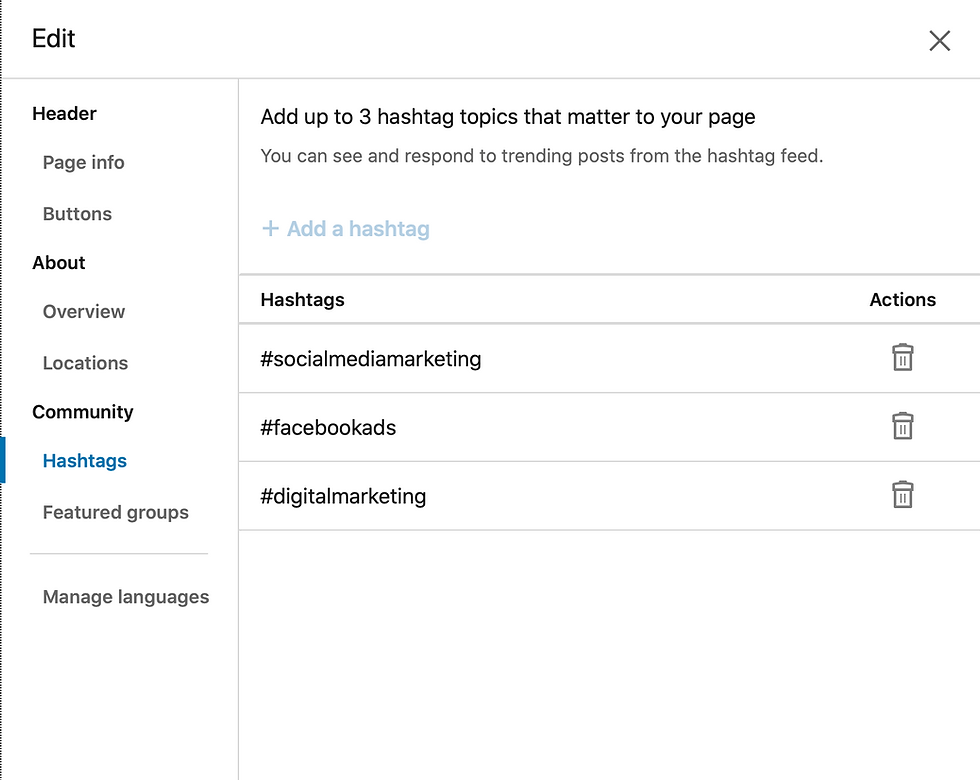The width and height of the screenshot is (980, 780).
Task: Go to the Buttons section
Action: [x=77, y=214]
